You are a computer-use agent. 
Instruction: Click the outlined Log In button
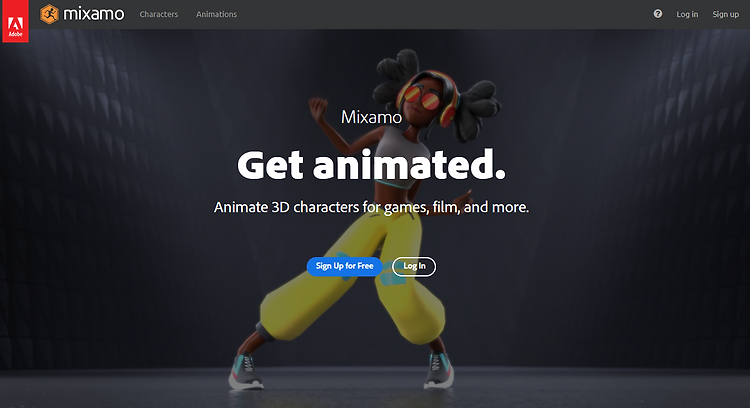click(x=414, y=266)
